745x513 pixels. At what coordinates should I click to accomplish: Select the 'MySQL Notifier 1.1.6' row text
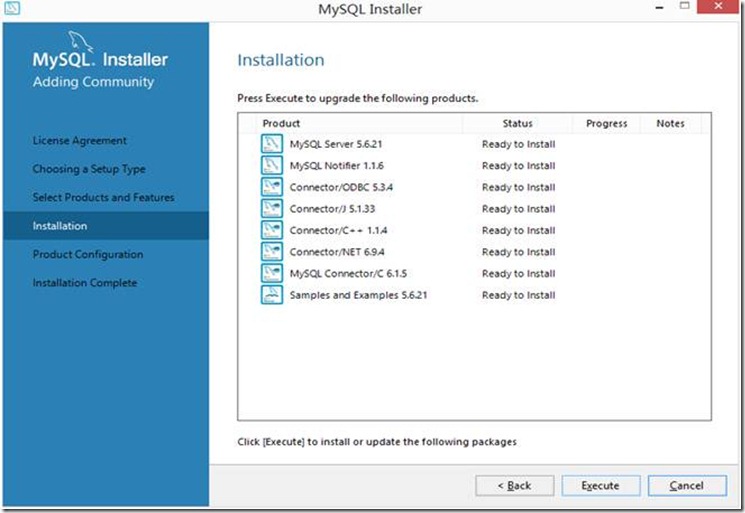click(x=337, y=165)
